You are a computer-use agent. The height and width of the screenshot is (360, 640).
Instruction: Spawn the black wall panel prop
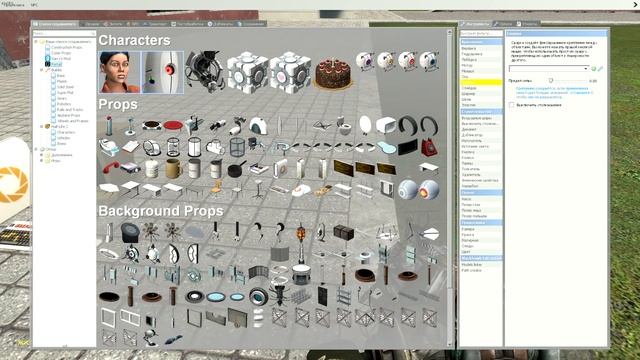[407, 147]
